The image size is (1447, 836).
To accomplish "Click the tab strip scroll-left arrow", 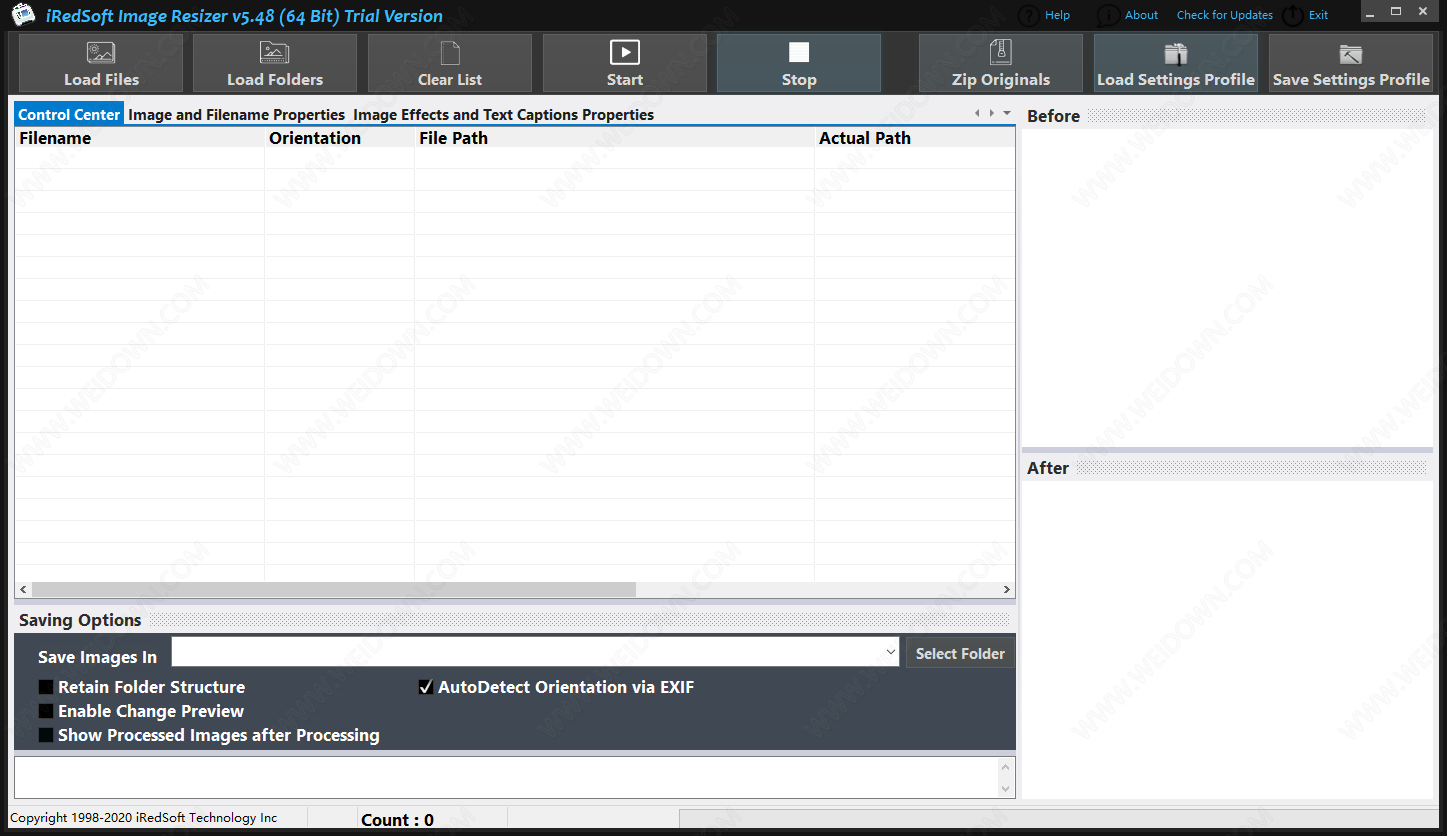I will [x=977, y=113].
